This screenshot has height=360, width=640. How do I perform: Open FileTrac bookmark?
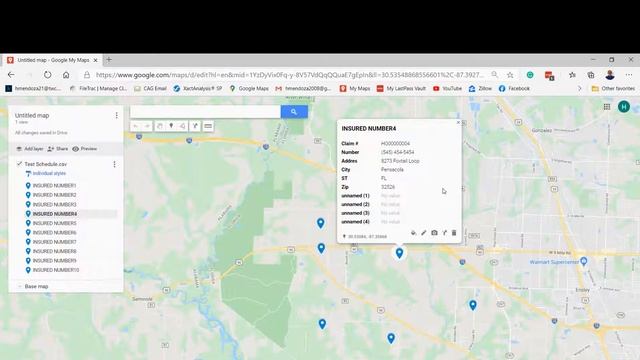click(x=99, y=88)
